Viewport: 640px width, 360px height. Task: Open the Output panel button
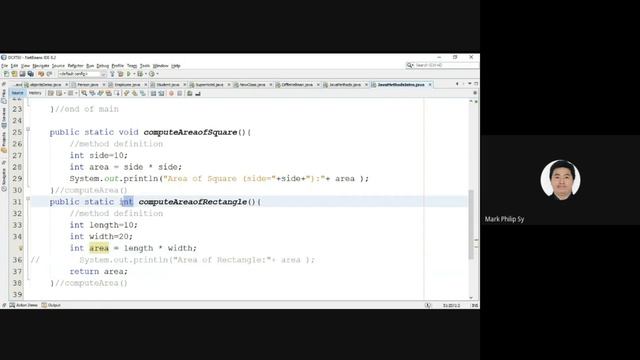pos(51,305)
